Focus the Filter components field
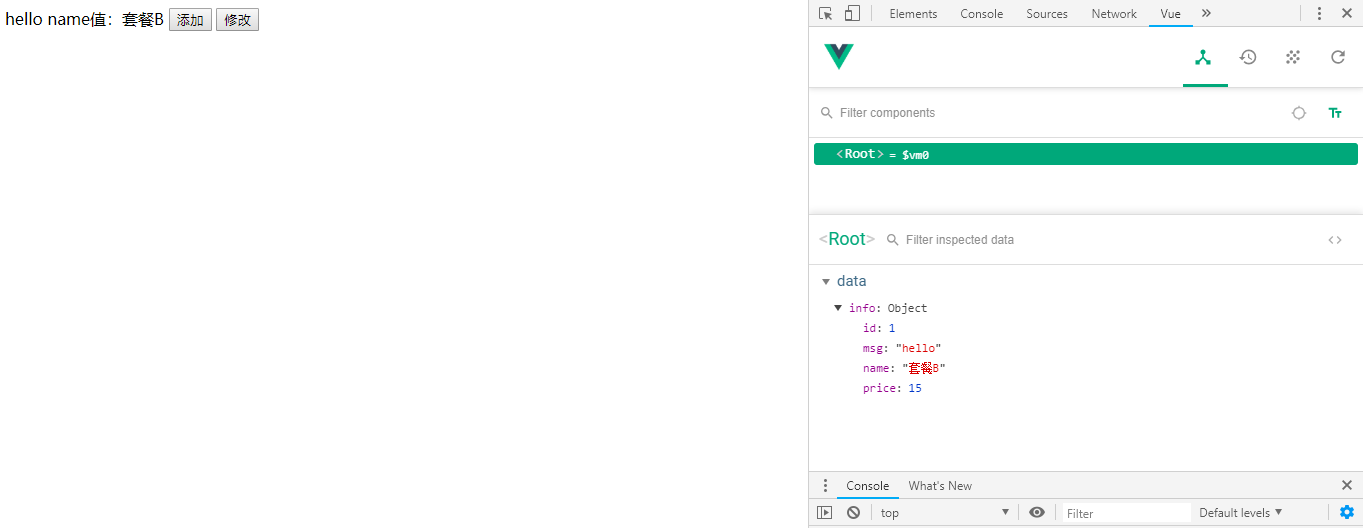This screenshot has height=528, width=1363. coord(1050,113)
